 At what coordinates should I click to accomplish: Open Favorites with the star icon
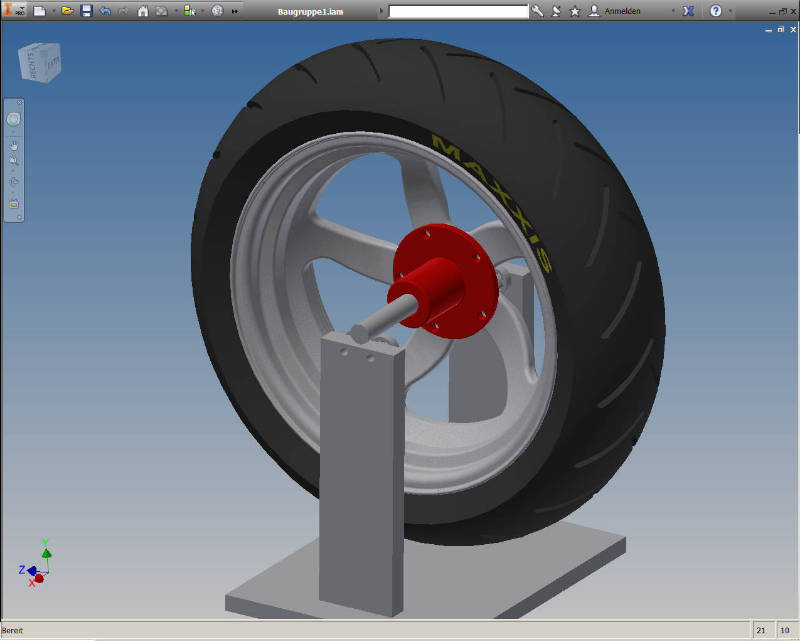coord(575,11)
